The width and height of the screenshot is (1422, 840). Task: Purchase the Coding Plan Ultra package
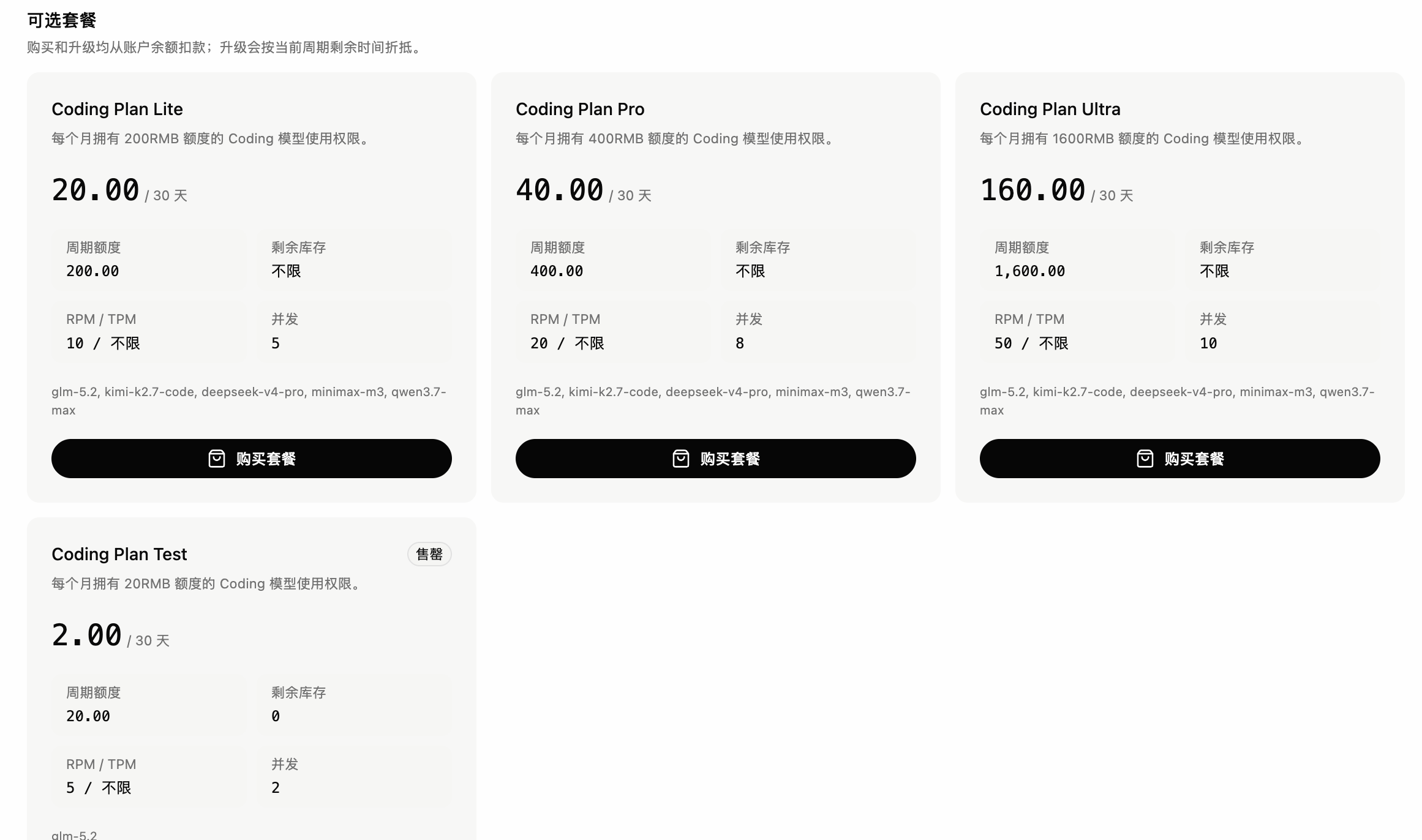pyautogui.click(x=1180, y=459)
